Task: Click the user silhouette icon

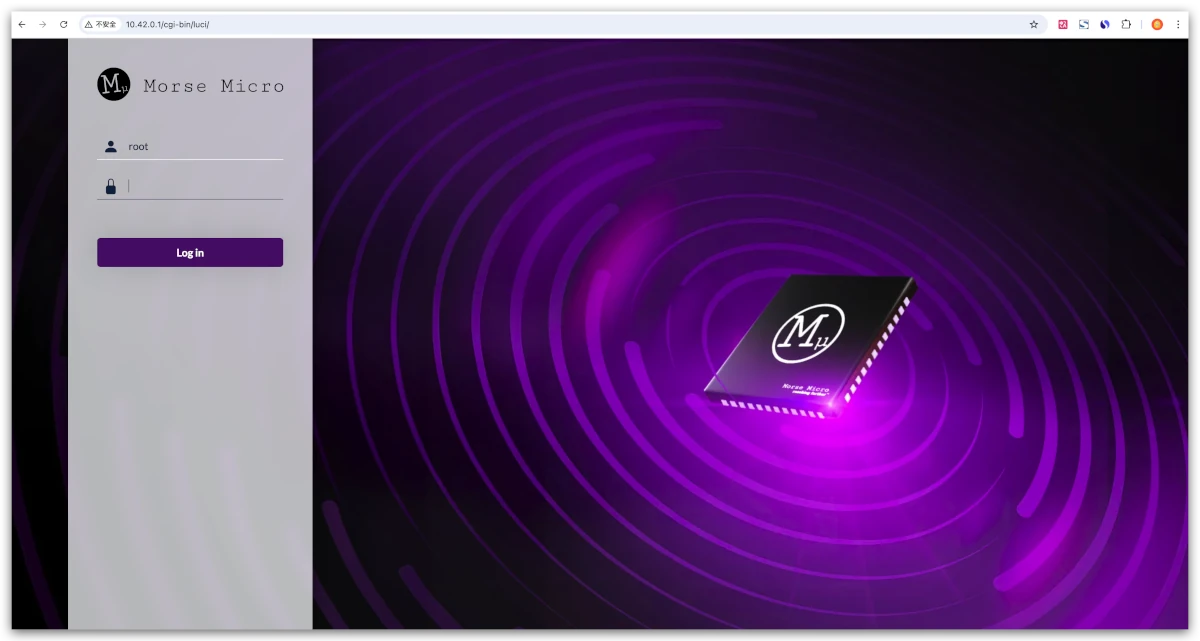Action: pos(111,146)
